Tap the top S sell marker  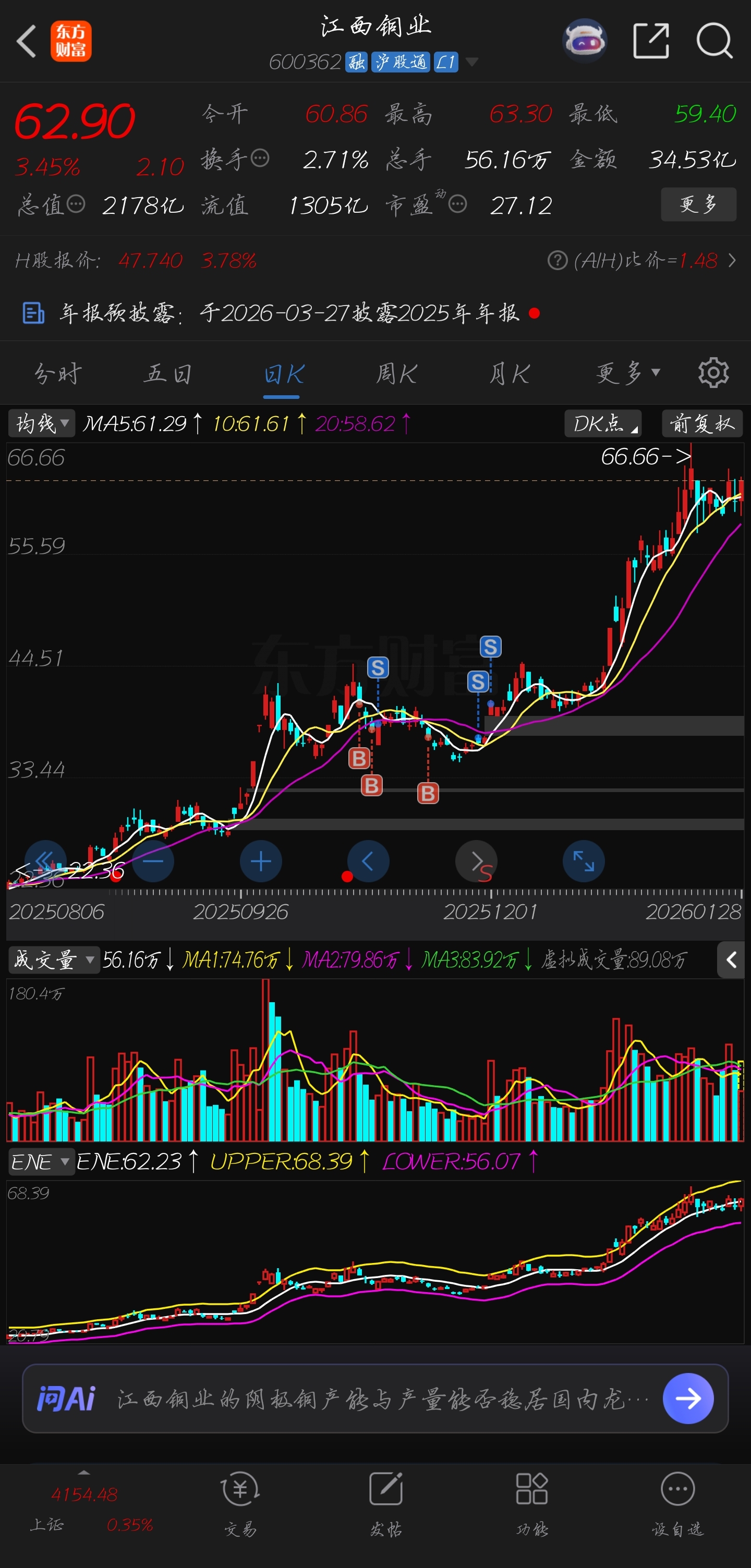pyautogui.click(x=491, y=647)
